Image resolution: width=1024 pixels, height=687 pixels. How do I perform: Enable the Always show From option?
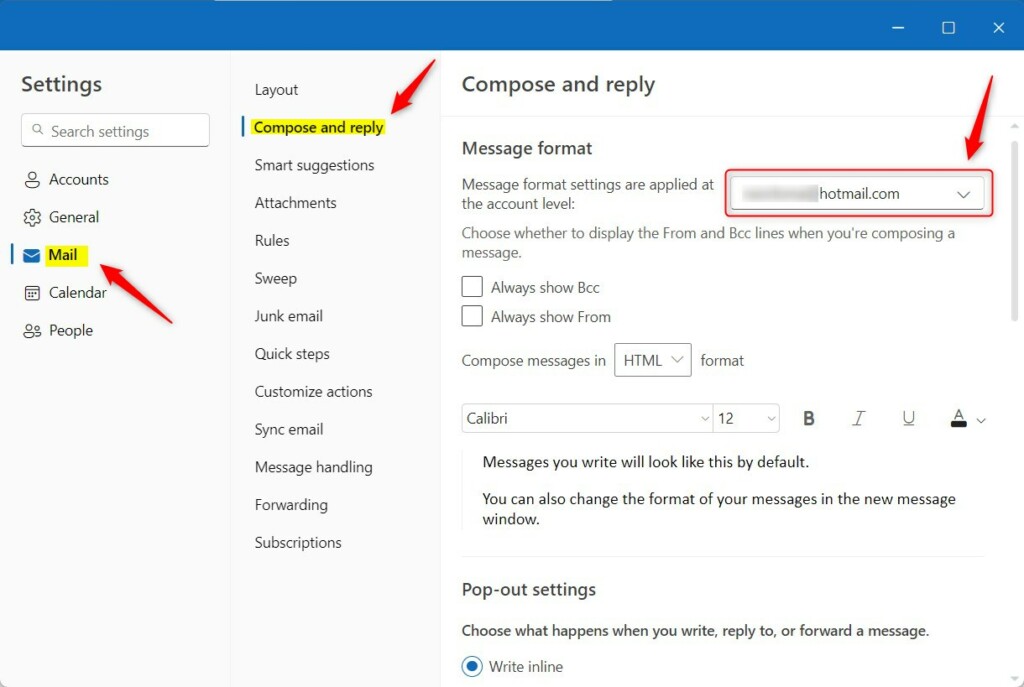click(472, 316)
